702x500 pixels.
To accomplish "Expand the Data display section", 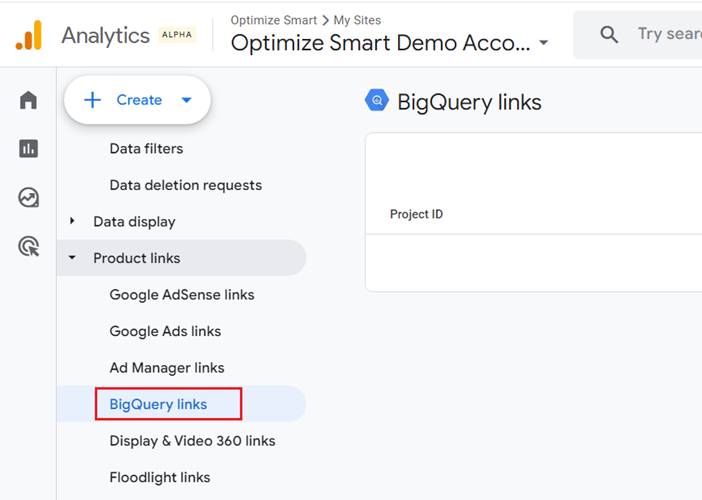I will (x=72, y=221).
